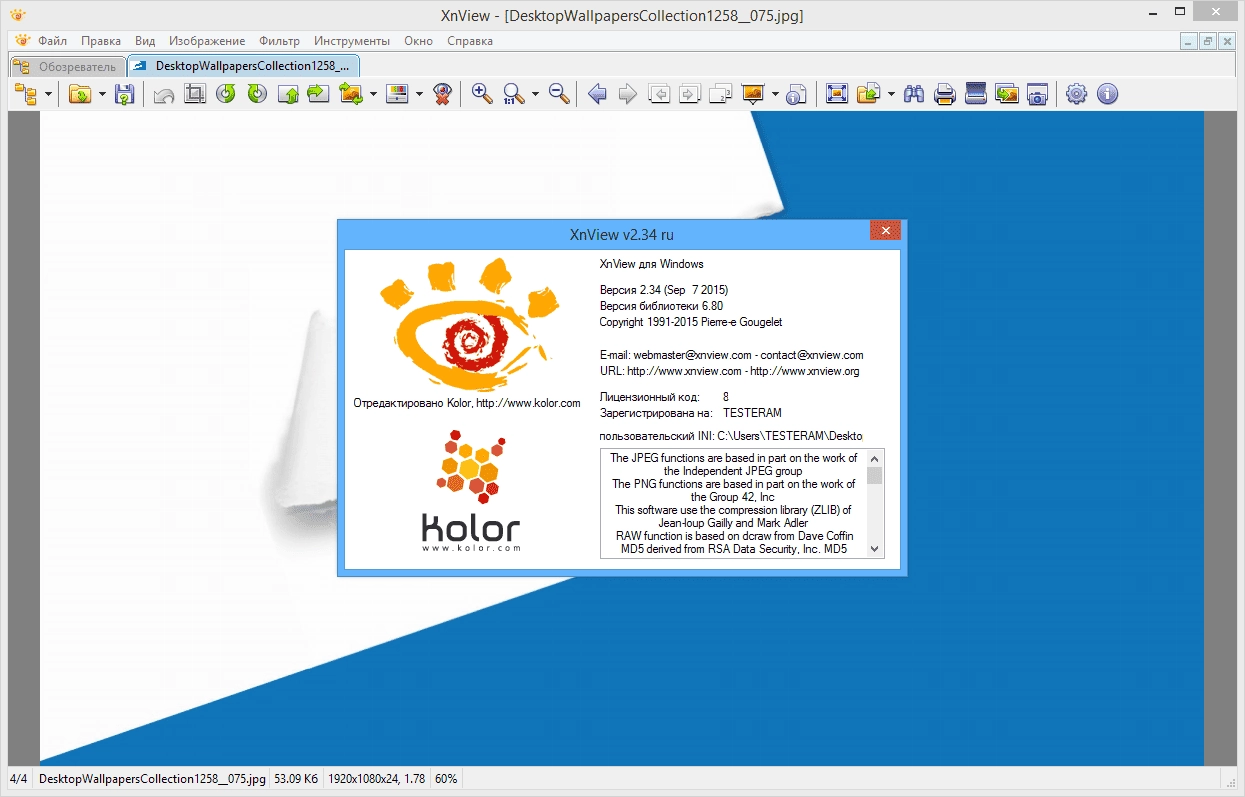1245x797 pixels.
Task: Click the export folder icon
Action: (868, 94)
